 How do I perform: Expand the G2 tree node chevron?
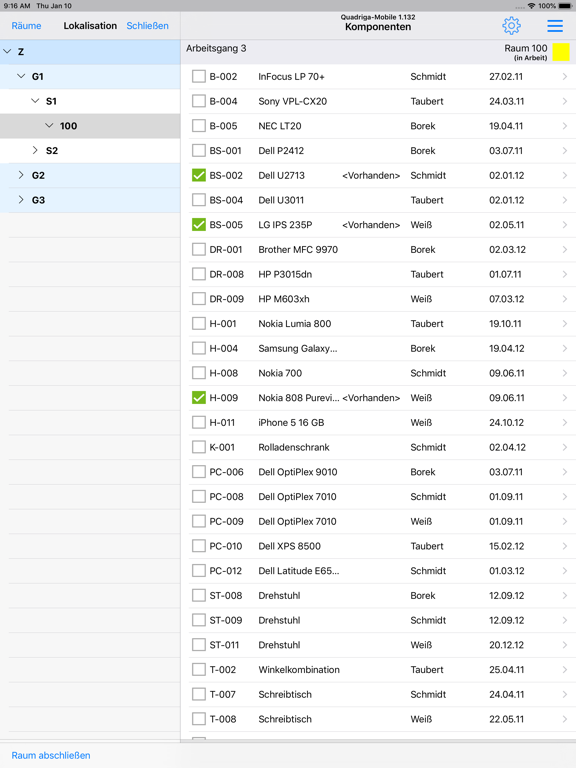pyautogui.click(x=21, y=175)
